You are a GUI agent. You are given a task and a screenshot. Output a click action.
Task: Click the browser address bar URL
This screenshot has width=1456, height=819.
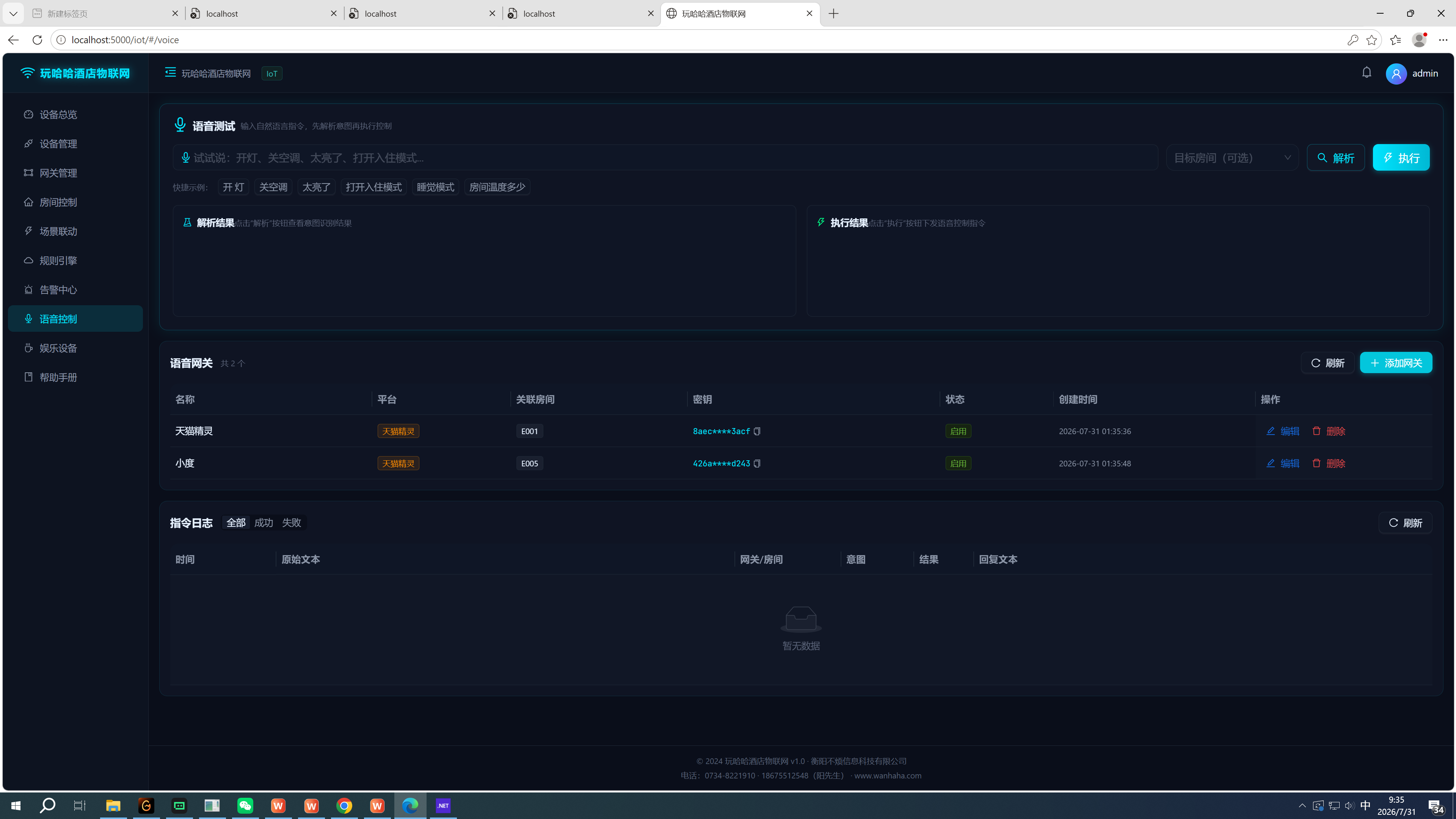coord(125,40)
